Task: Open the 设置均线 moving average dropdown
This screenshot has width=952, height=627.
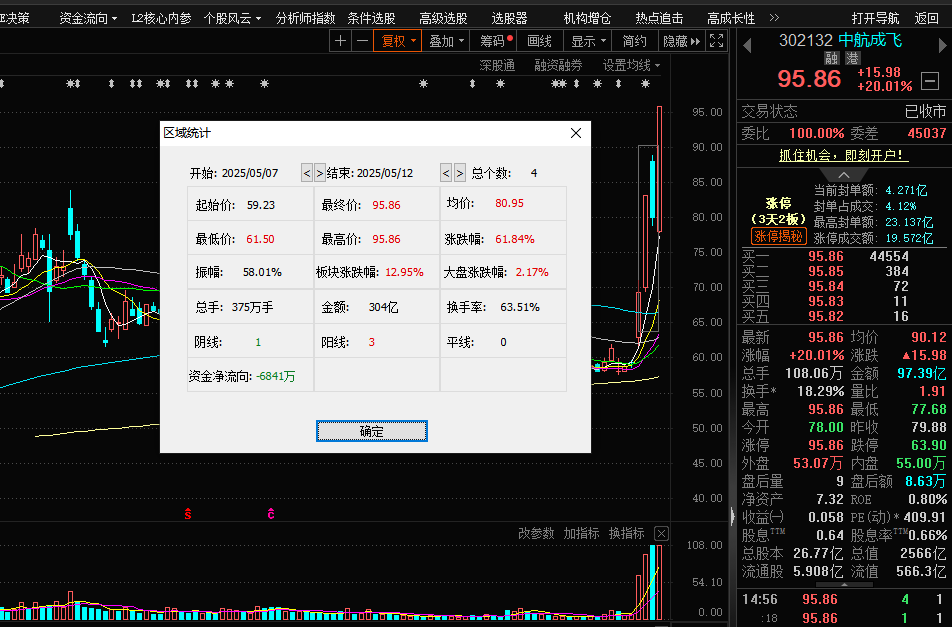Action: (x=631, y=65)
